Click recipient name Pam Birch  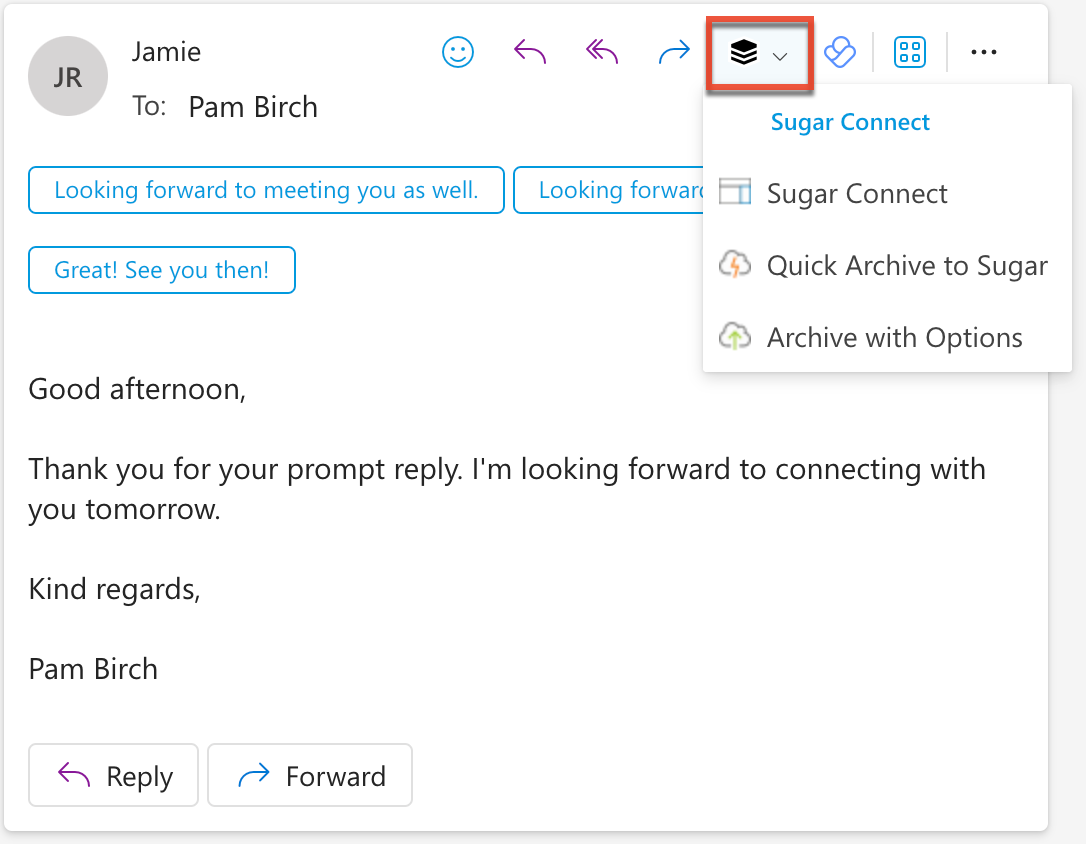pos(252,107)
